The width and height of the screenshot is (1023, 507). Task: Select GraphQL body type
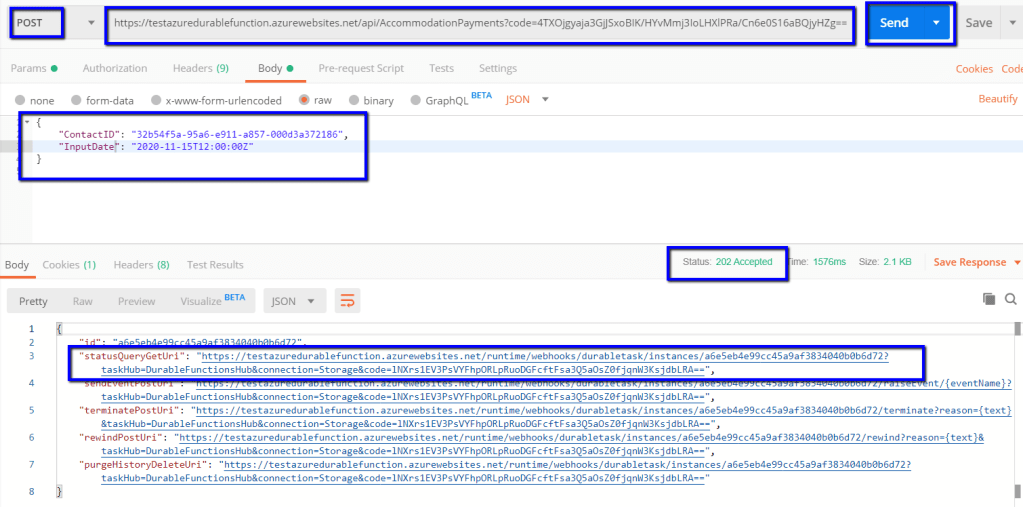415,101
